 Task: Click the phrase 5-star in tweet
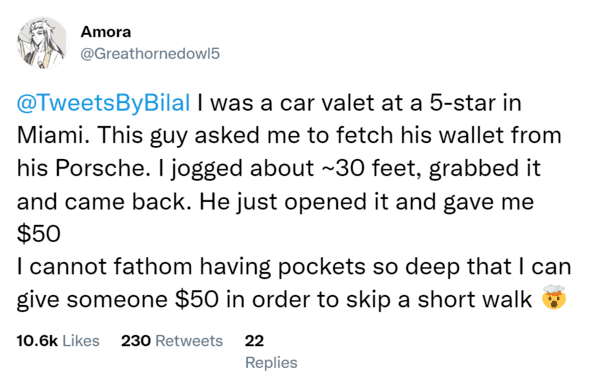pos(462,103)
